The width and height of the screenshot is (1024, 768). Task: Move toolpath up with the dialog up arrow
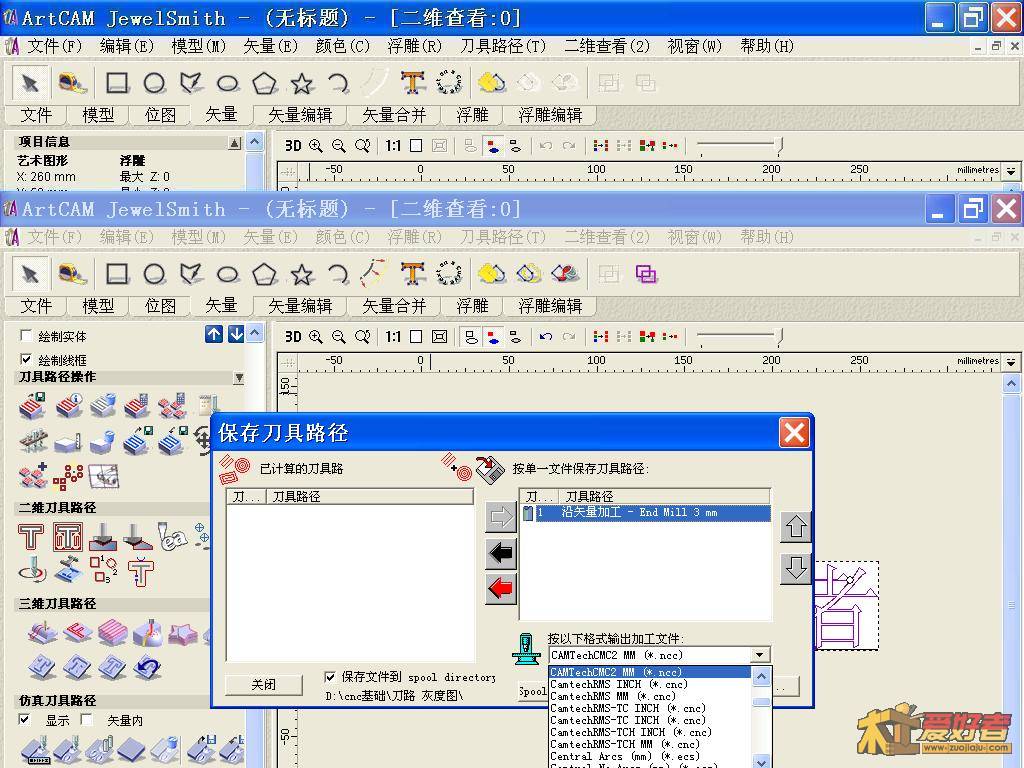[795, 526]
